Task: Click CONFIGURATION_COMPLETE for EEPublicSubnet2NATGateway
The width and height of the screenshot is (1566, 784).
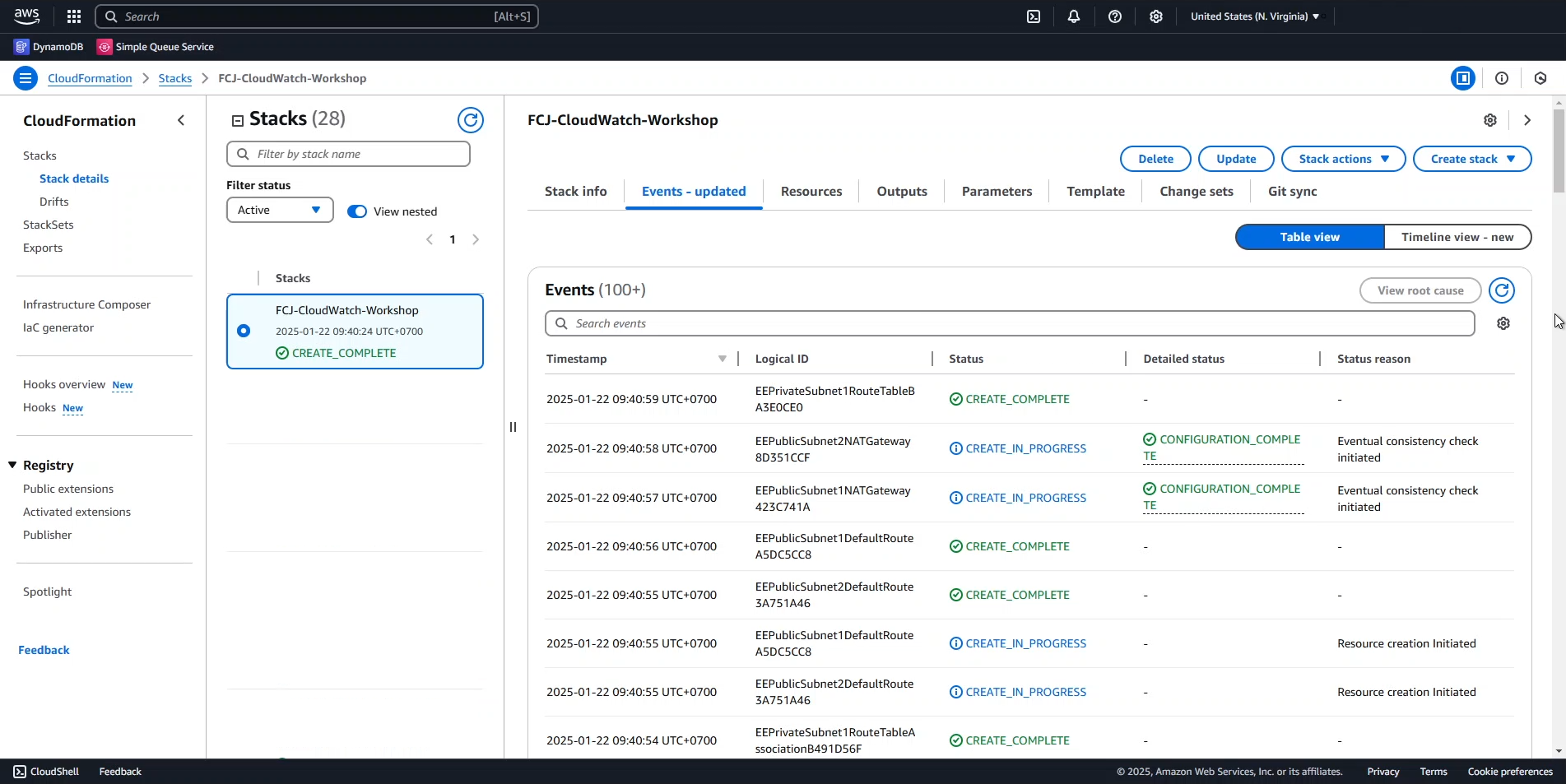Action: (x=1223, y=448)
